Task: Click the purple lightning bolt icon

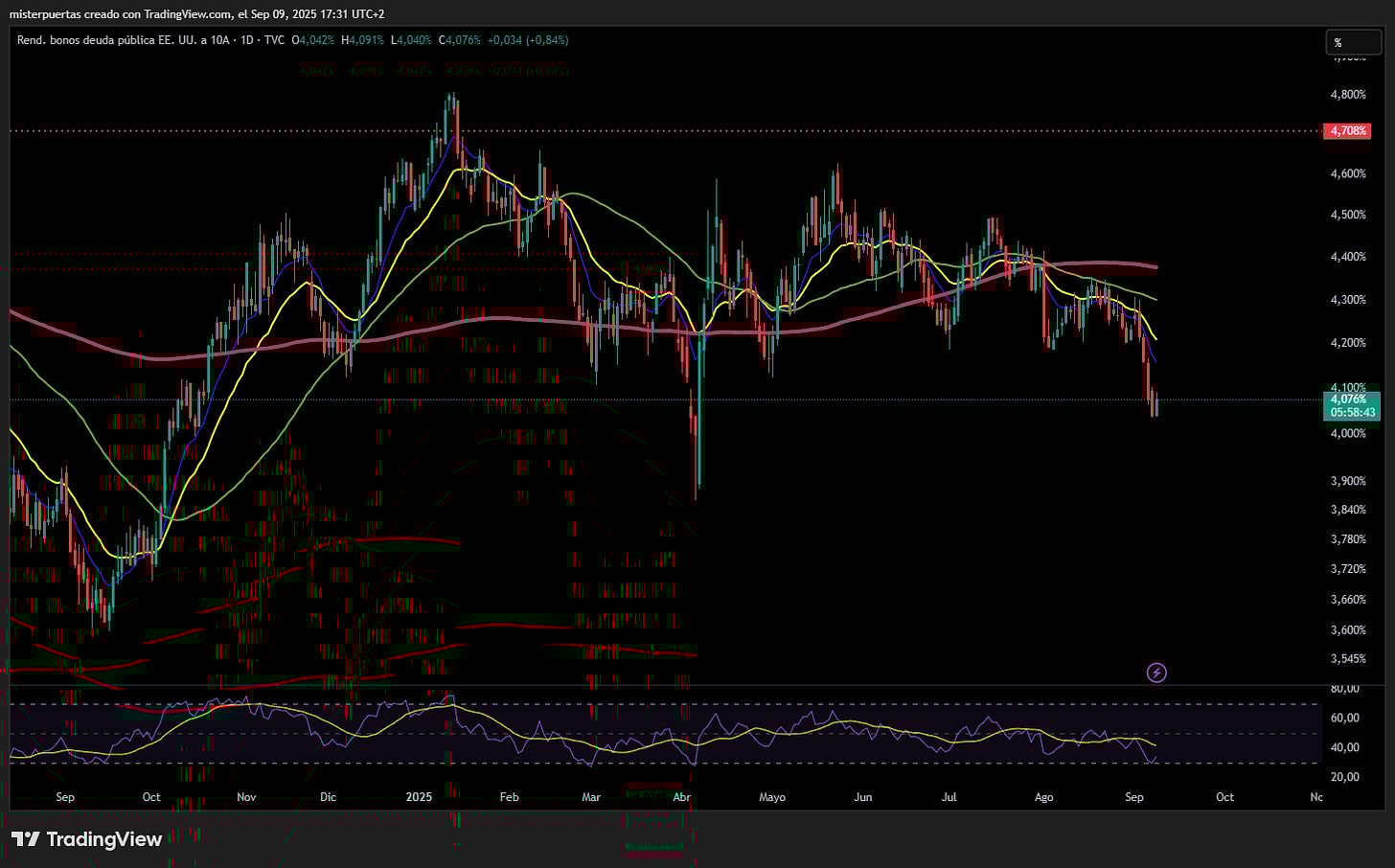Action: pos(1156,673)
